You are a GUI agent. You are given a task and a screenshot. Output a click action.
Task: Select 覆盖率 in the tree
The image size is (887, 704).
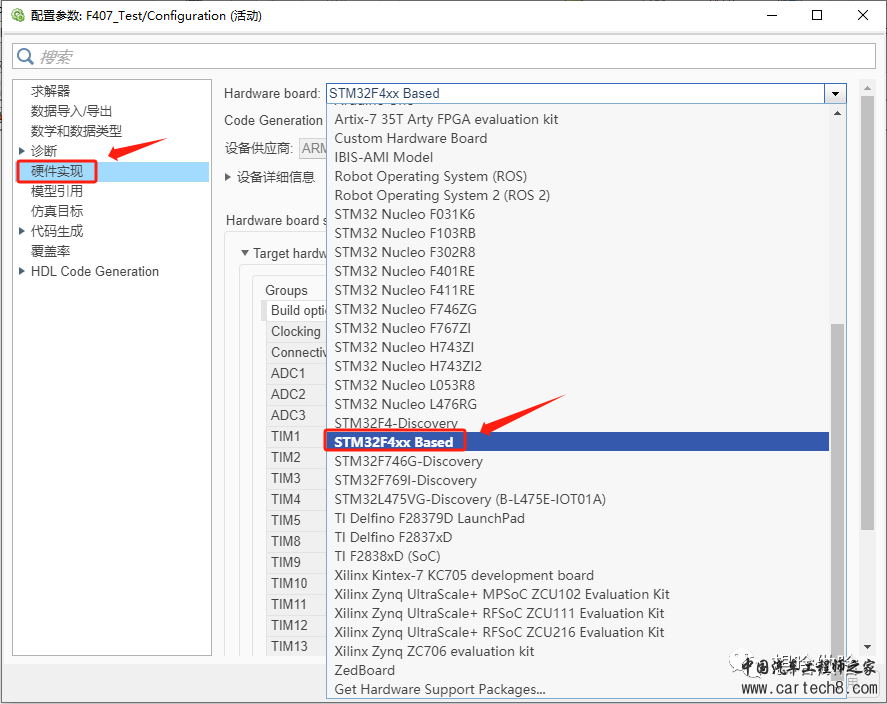(50, 251)
